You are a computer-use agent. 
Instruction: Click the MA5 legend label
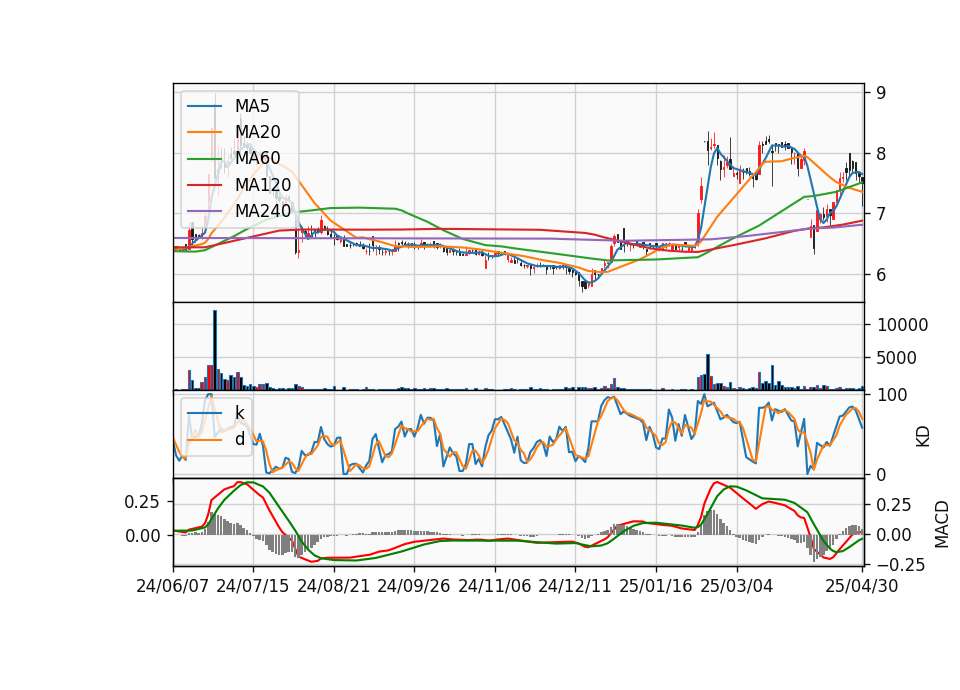click(252, 106)
